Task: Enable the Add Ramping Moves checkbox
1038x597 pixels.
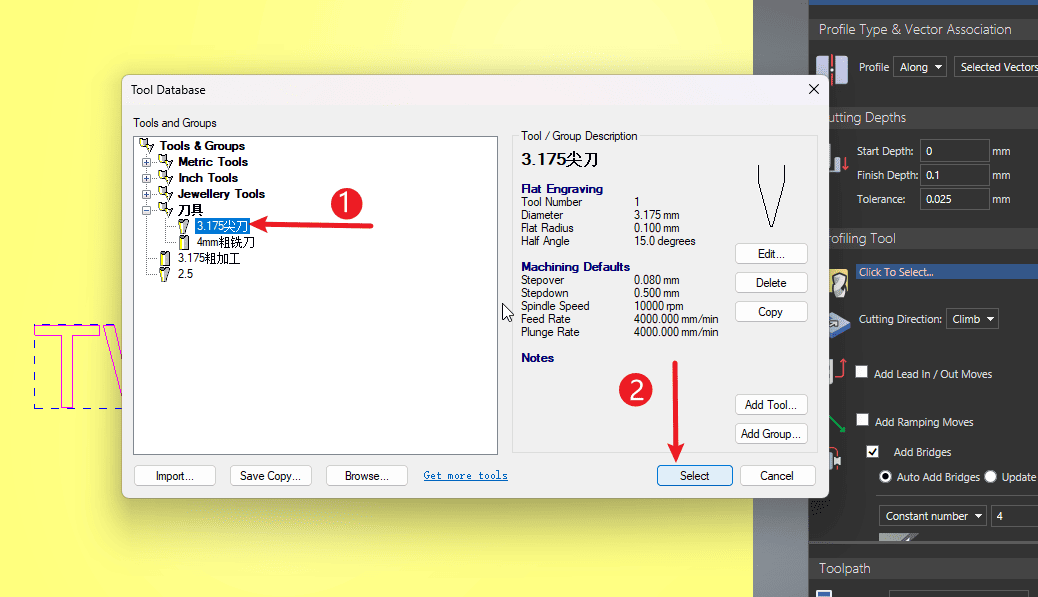Action: pyautogui.click(x=862, y=421)
